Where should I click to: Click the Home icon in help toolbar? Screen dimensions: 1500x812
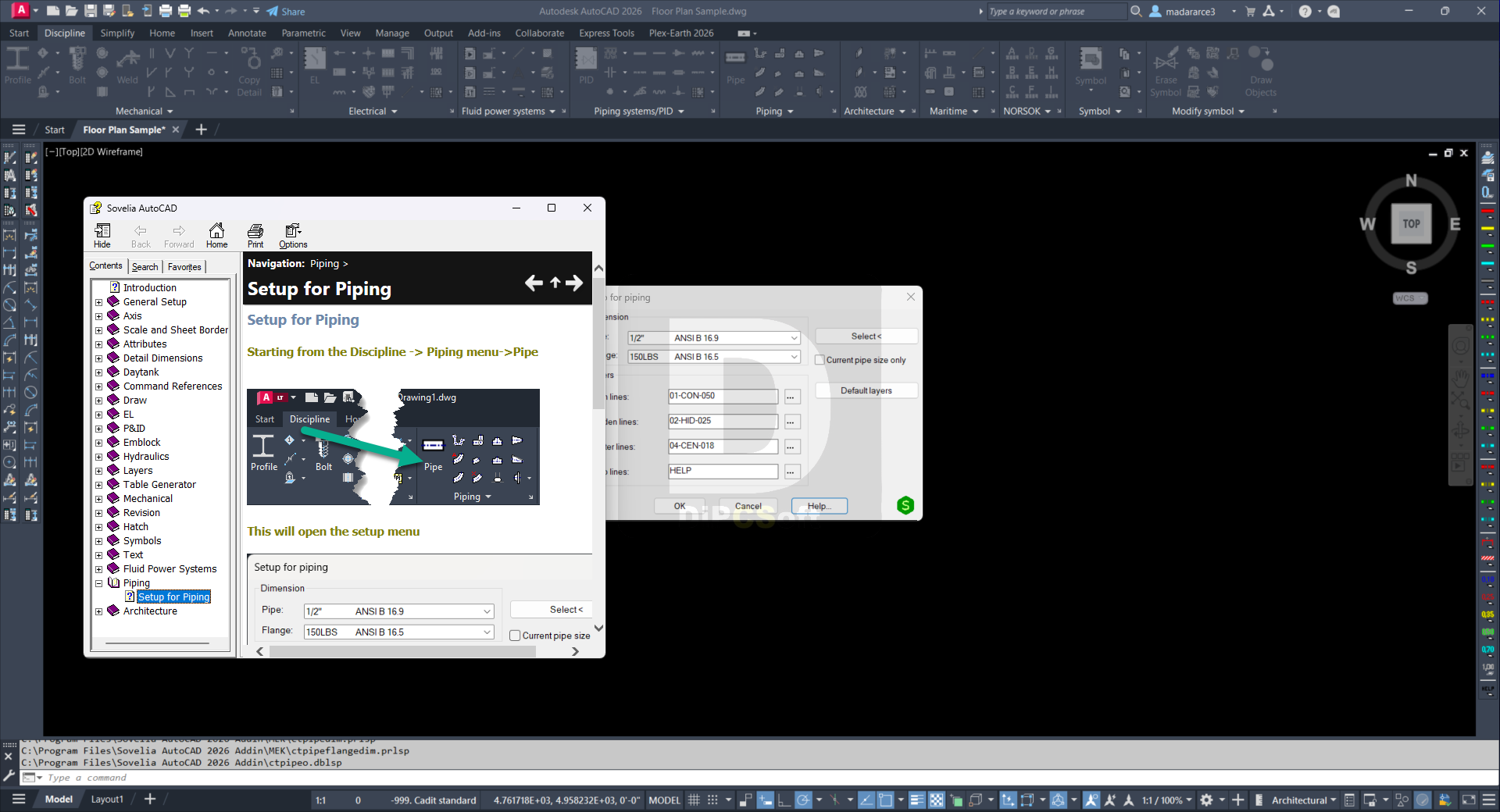point(216,235)
